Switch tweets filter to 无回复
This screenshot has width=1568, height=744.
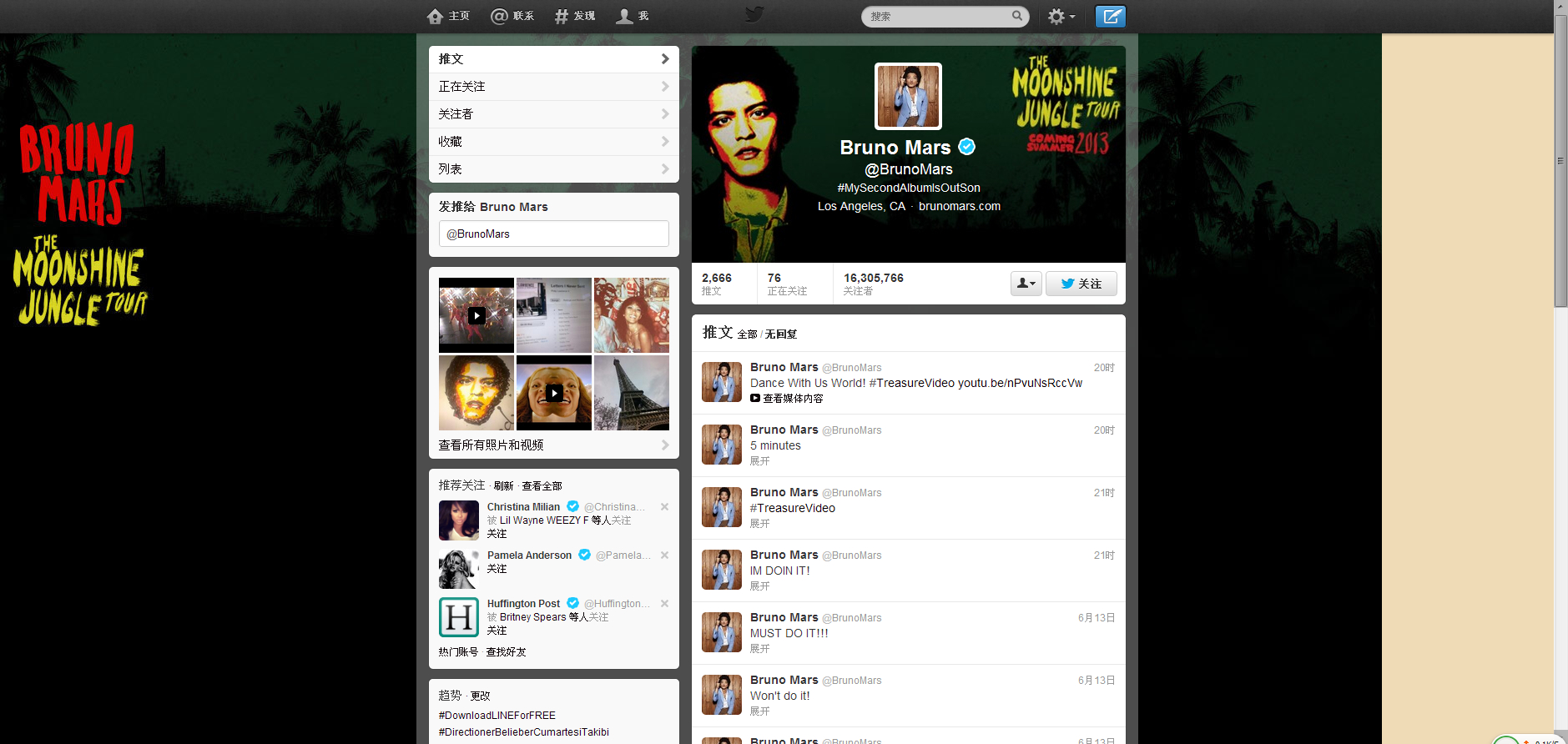point(781,334)
